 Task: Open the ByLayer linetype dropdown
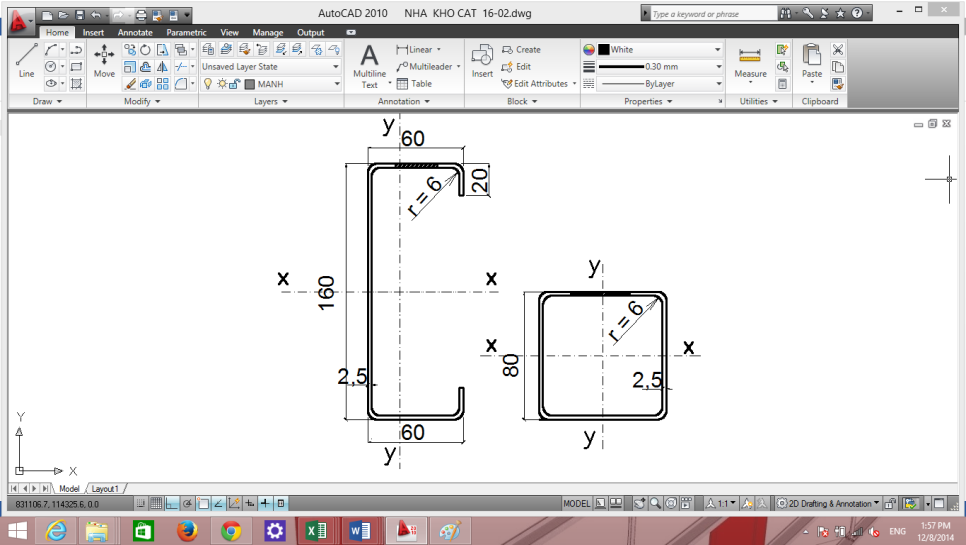659,84
